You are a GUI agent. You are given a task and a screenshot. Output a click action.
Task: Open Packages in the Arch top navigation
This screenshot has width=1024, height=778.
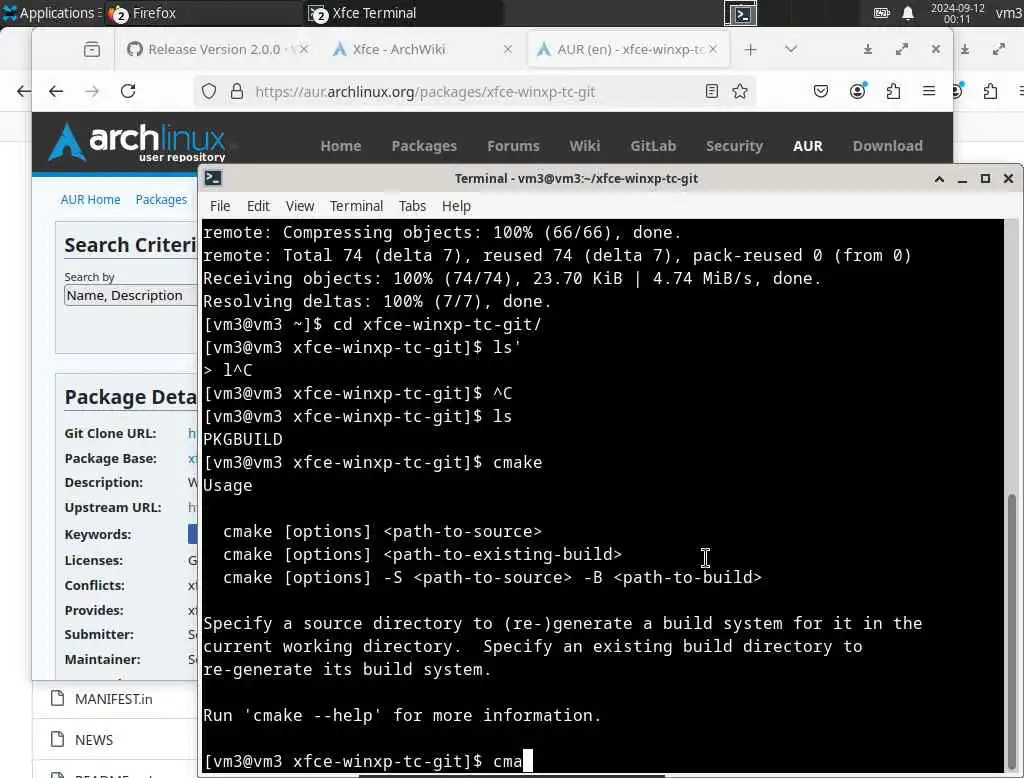coord(424,146)
